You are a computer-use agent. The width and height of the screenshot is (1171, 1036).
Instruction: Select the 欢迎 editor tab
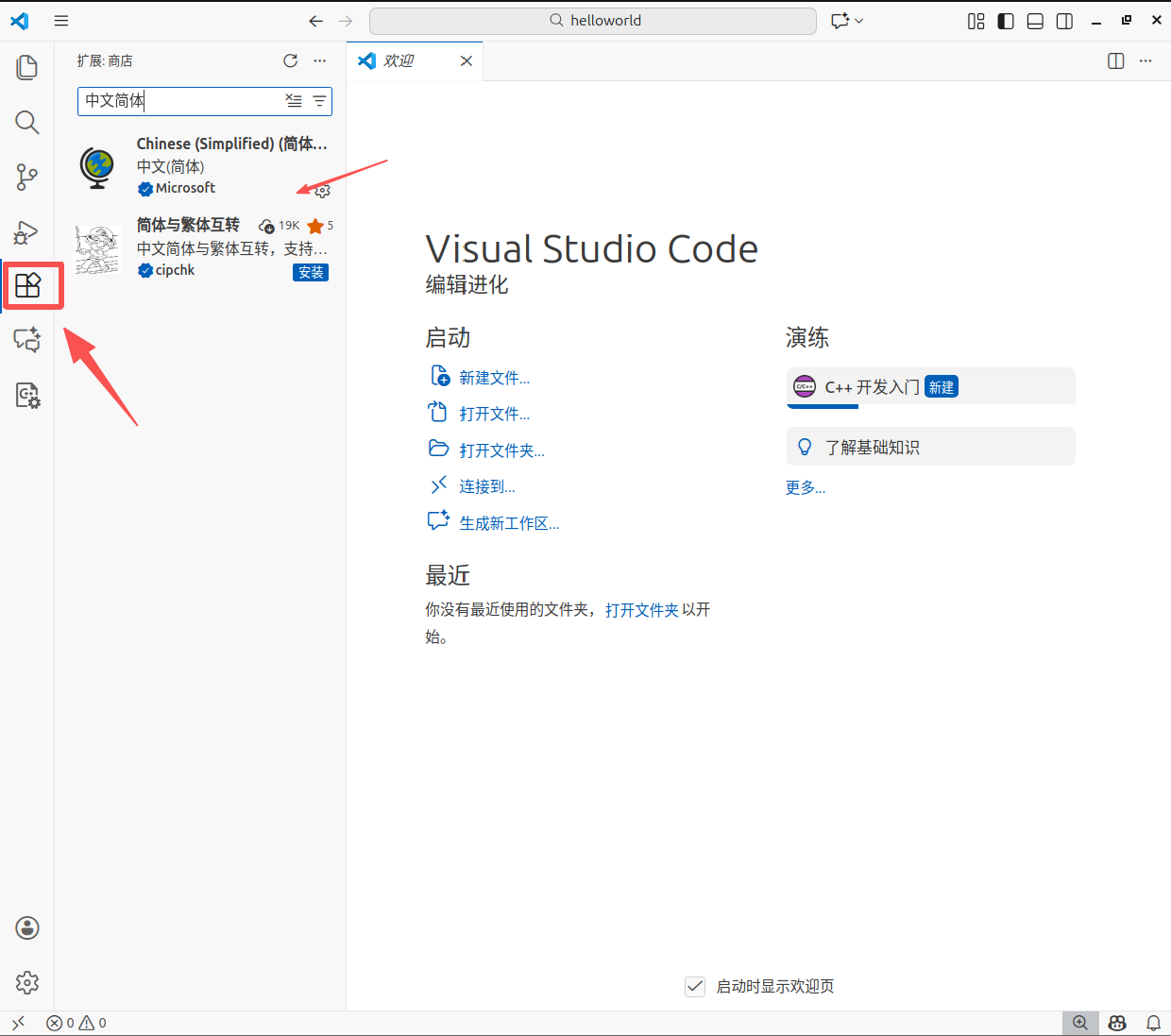pyautogui.click(x=415, y=60)
